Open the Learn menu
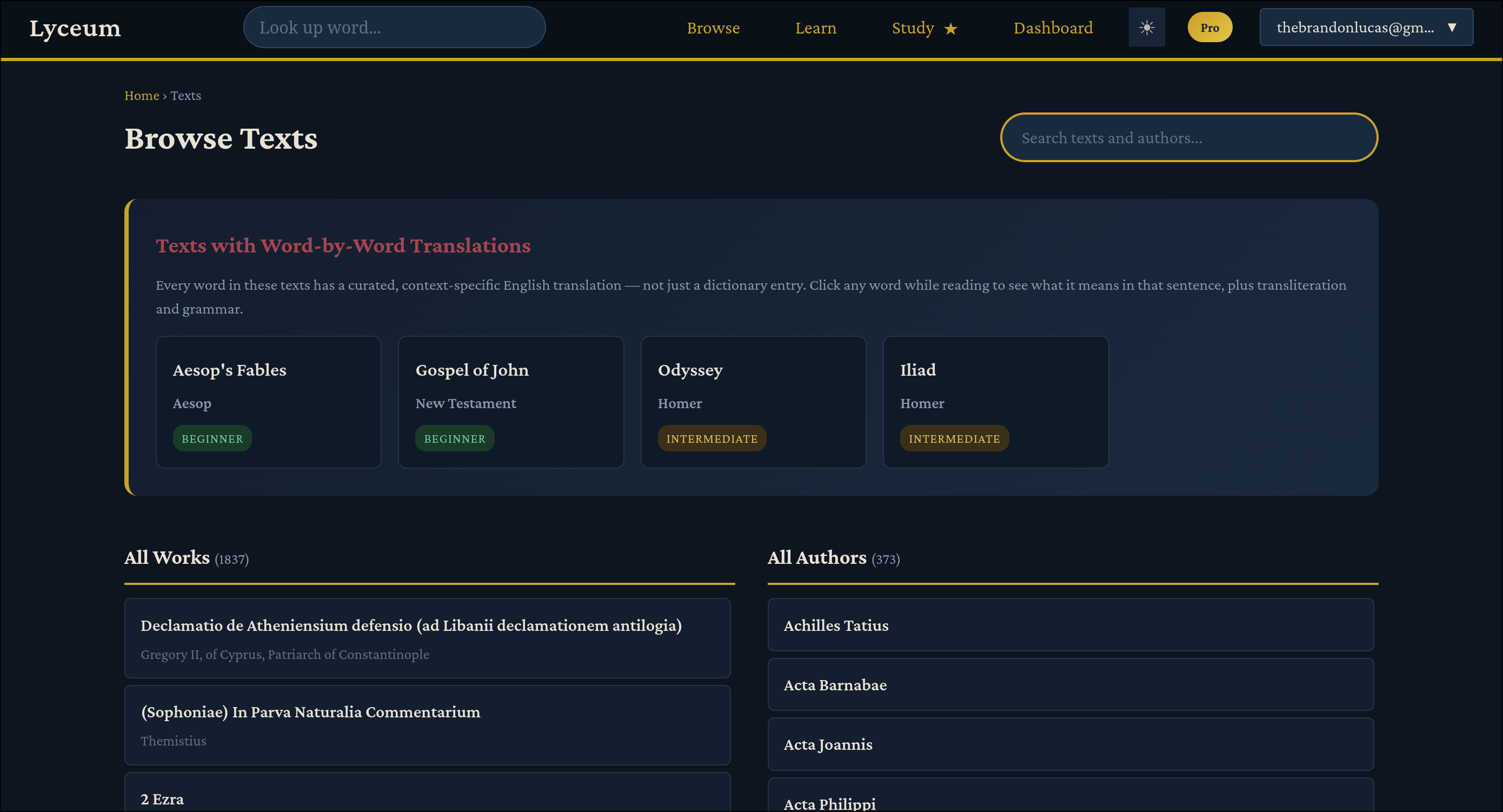1503x812 pixels. pyautogui.click(x=815, y=28)
